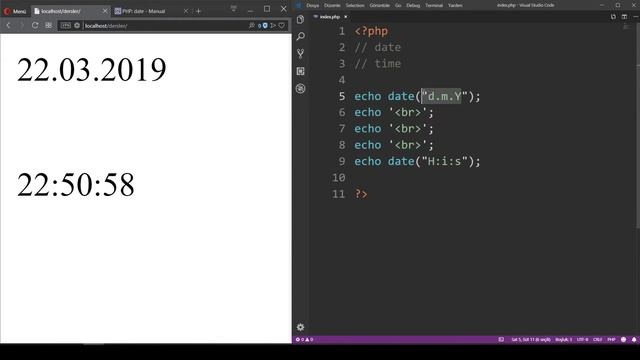The image size is (640, 360).
Task: Click the "H:i:s" string on line 9
Action: point(444,161)
